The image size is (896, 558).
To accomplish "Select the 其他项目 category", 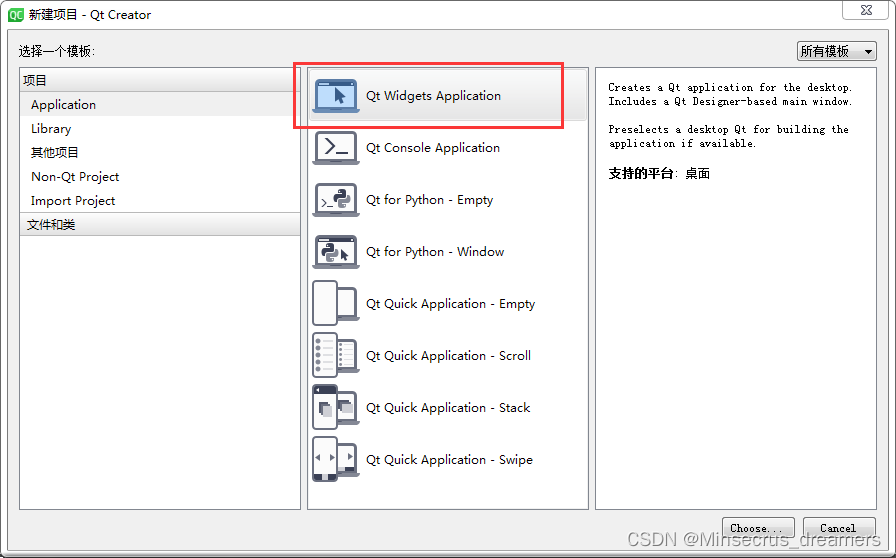I will click(159, 153).
